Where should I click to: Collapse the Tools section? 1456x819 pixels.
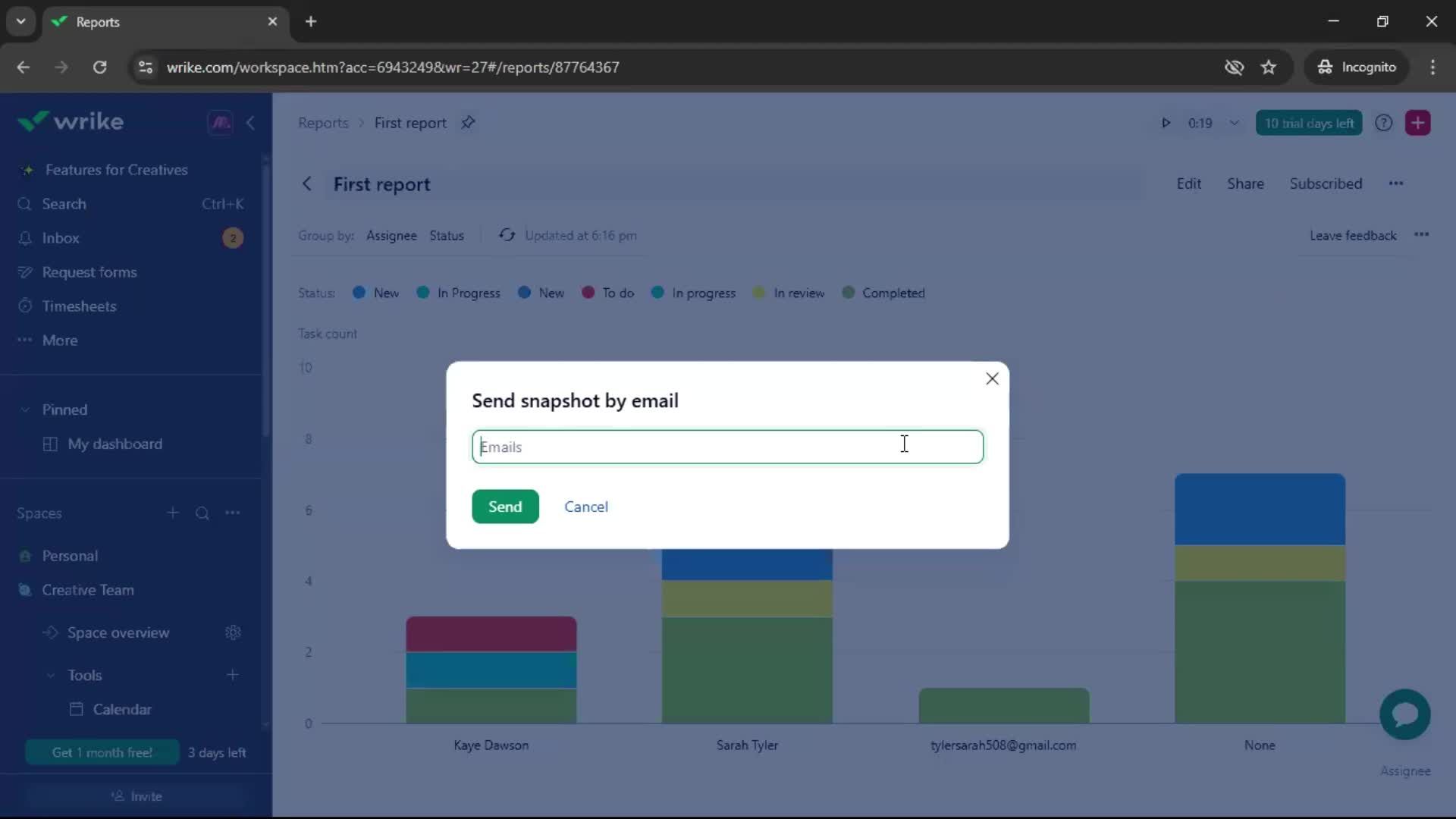tap(51, 675)
